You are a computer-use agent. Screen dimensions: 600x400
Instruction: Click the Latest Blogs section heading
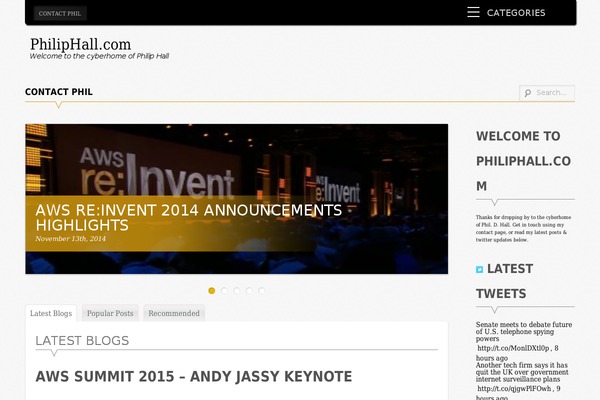pos(82,340)
